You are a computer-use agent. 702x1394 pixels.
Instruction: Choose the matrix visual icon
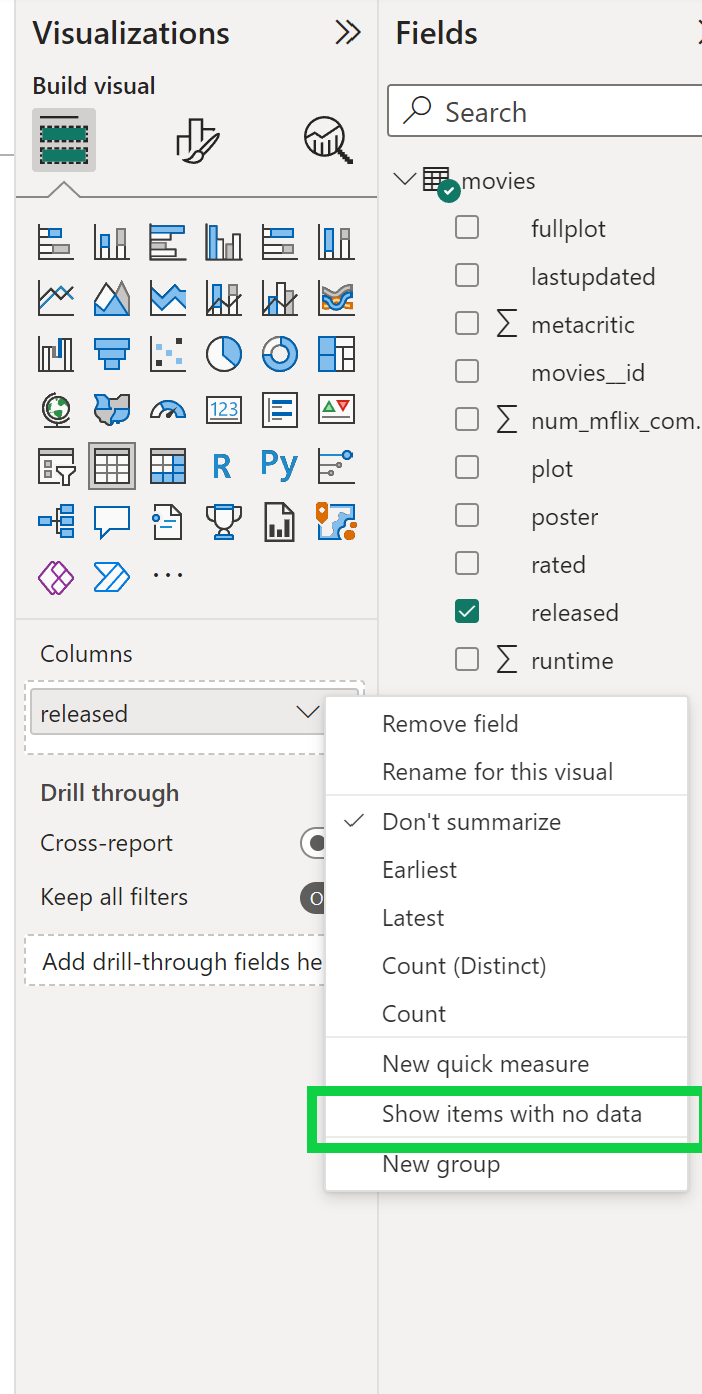167,465
